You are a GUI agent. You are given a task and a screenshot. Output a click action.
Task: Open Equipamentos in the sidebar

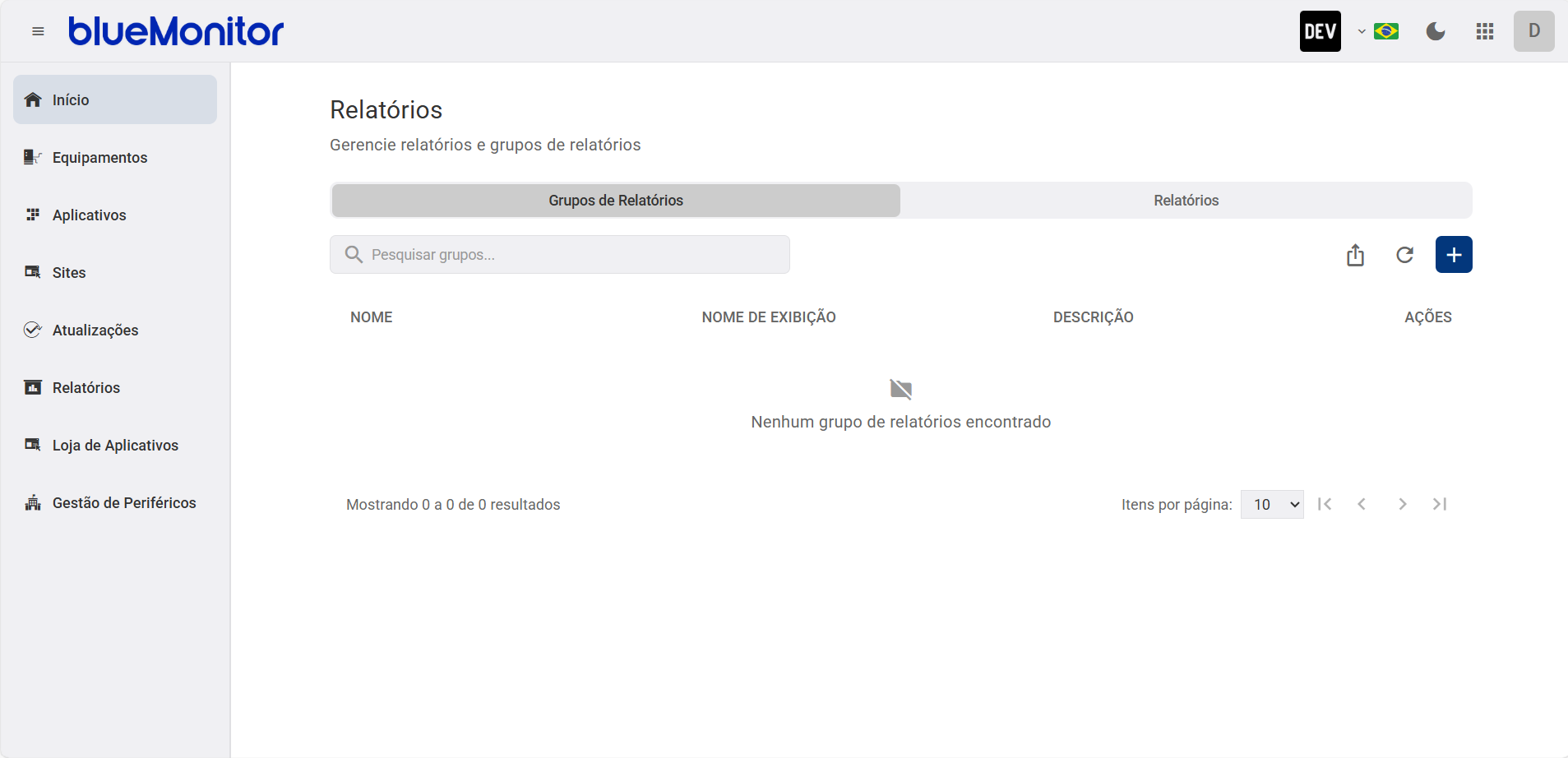coord(99,157)
